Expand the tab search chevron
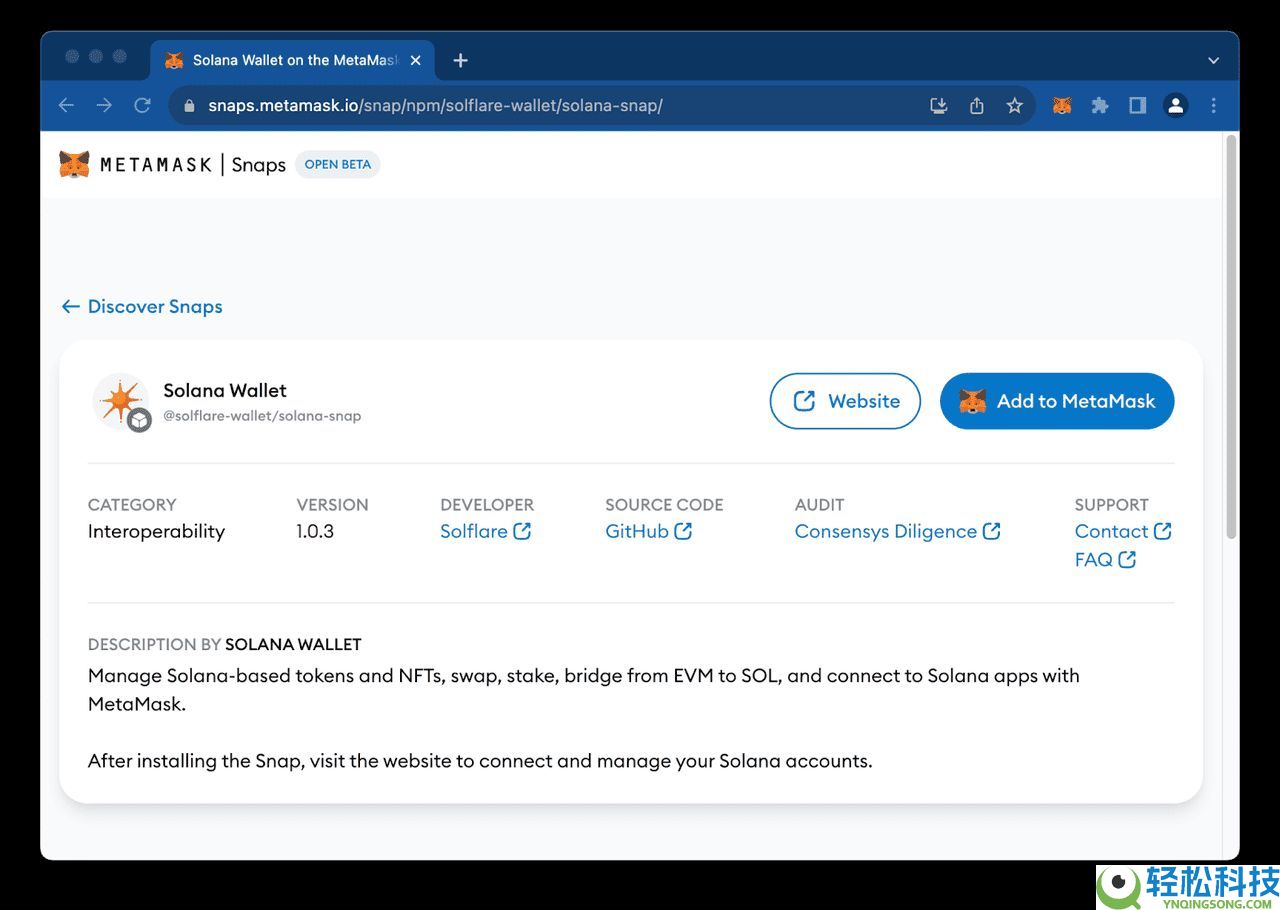 tap(1213, 60)
